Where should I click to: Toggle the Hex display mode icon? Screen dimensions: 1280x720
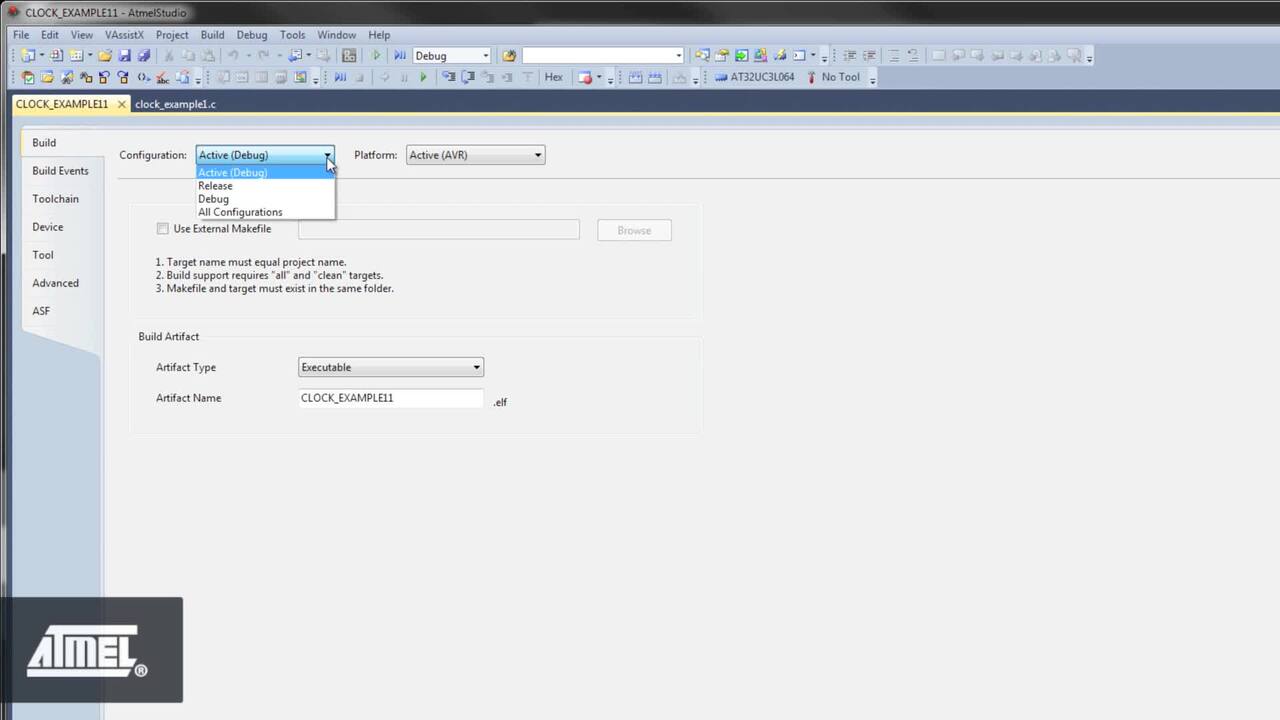coord(554,77)
